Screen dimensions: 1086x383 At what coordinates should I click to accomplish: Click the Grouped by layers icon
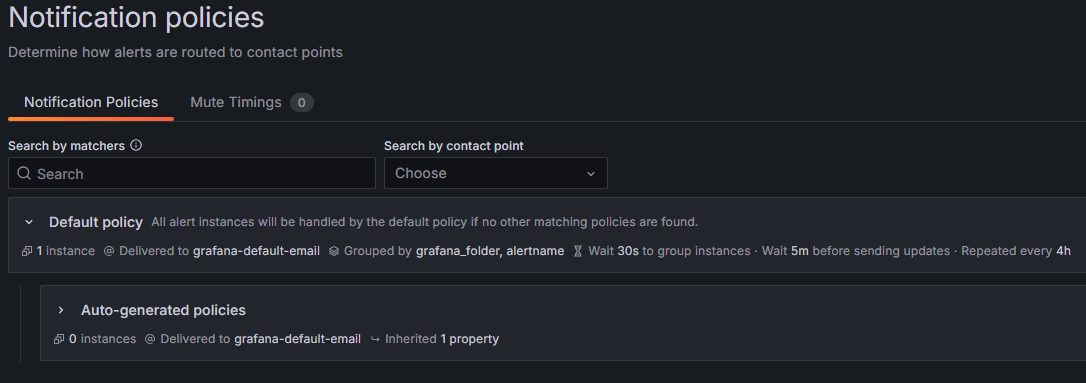point(334,251)
